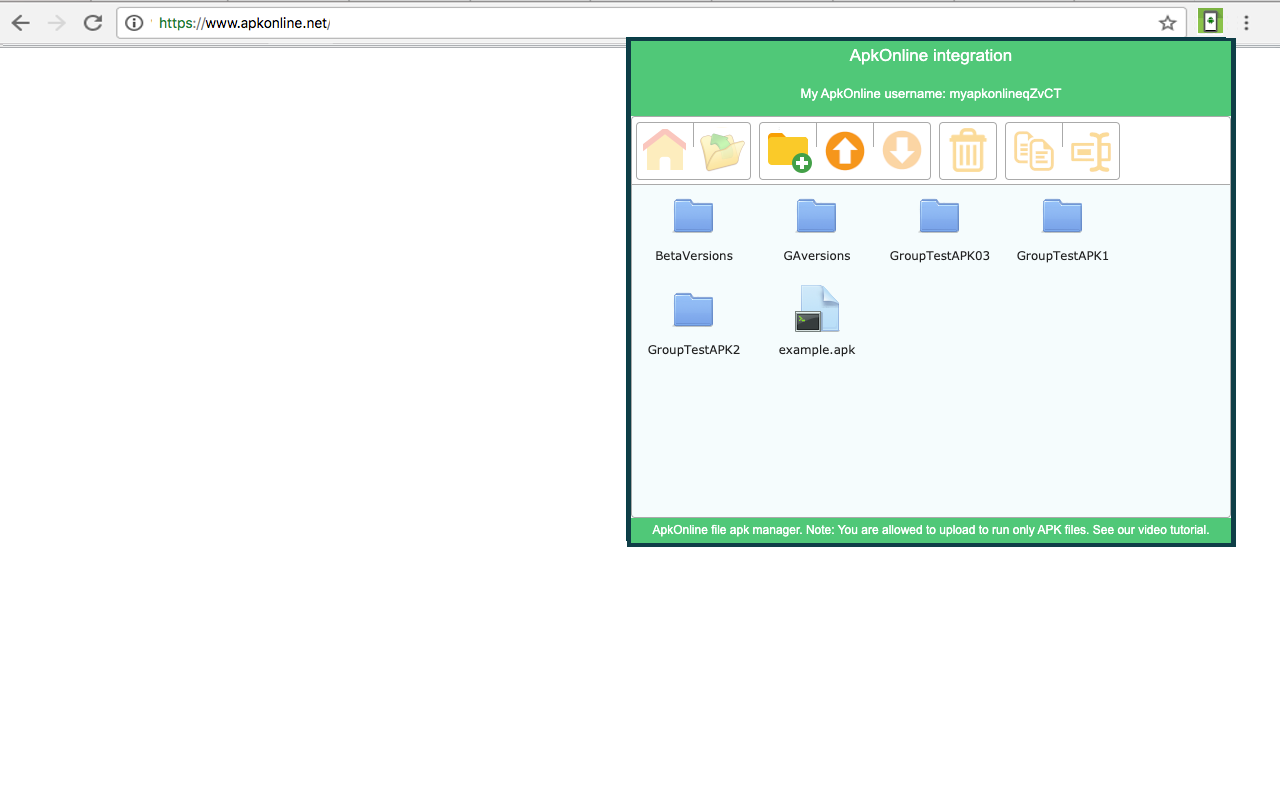1280x800 pixels.
Task: Copy the selected file
Action: click(1033, 150)
